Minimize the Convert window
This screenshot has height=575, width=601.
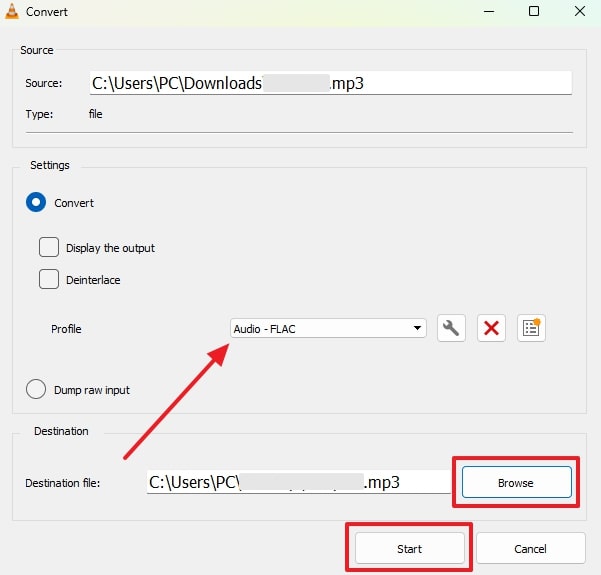[x=487, y=11]
